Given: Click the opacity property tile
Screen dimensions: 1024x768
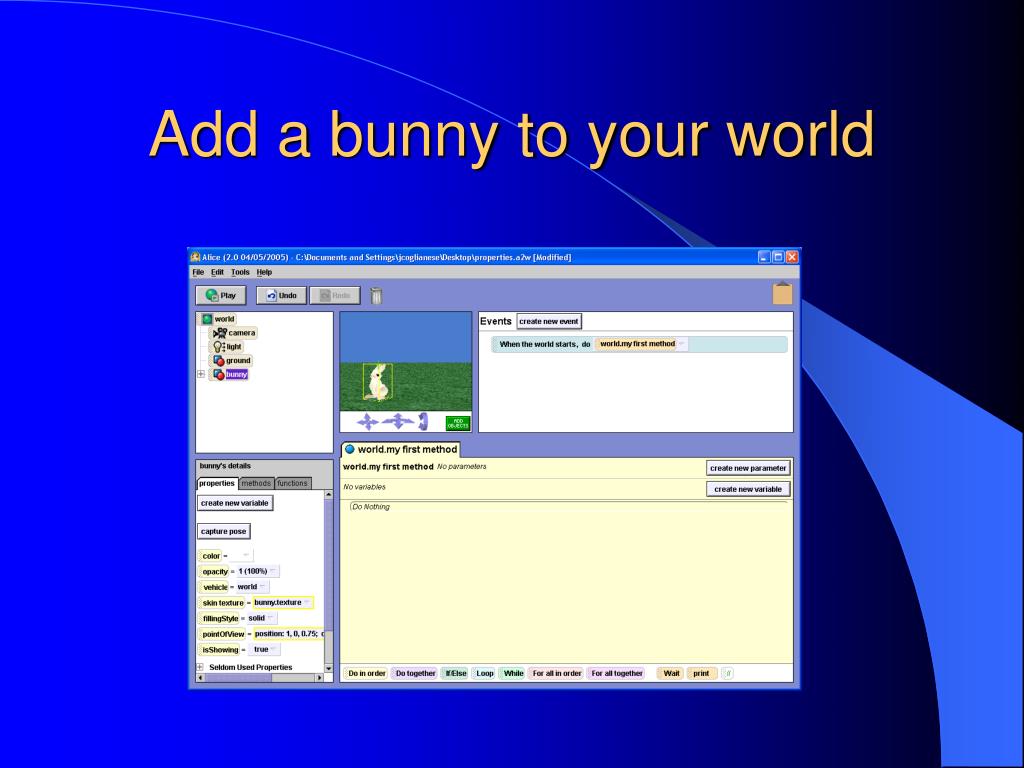Looking at the screenshot, I should (x=215, y=571).
